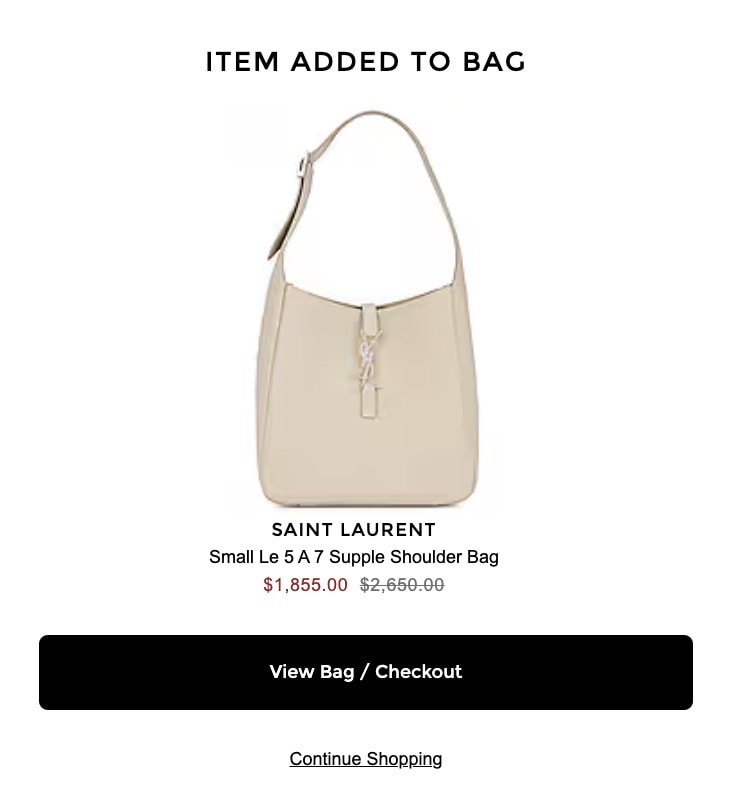Click the silver buckle on the bag strap
The width and height of the screenshot is (734, 806).
coord(304,164)
